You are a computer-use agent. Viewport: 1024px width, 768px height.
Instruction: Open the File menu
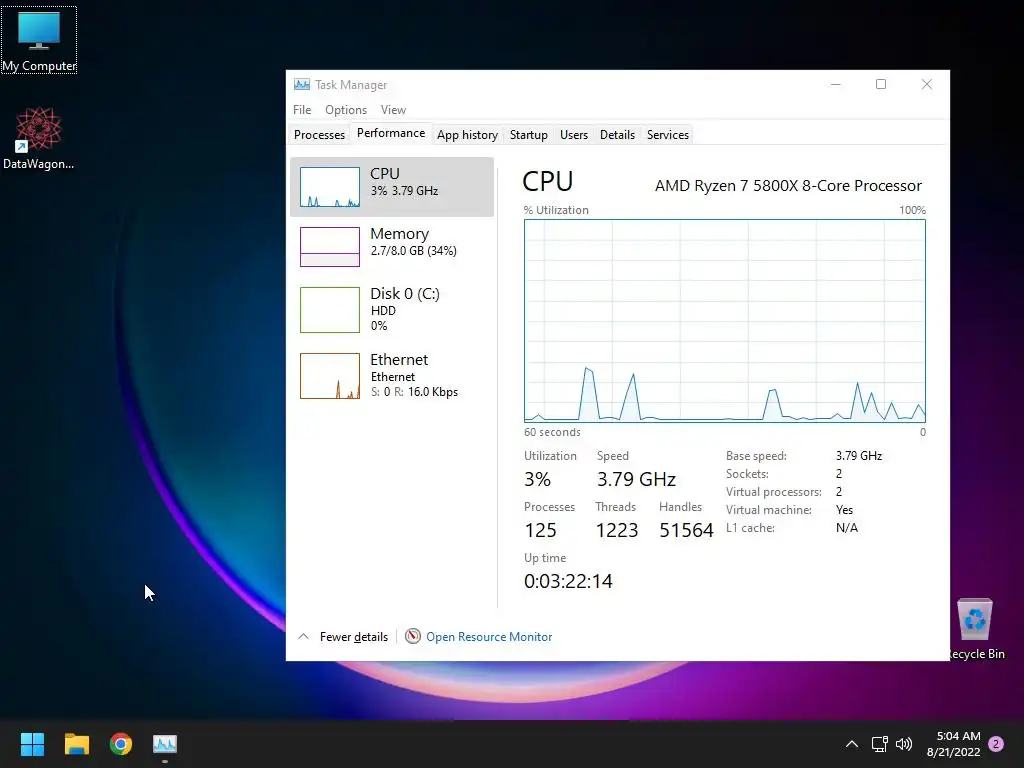(x=302, y=110)
